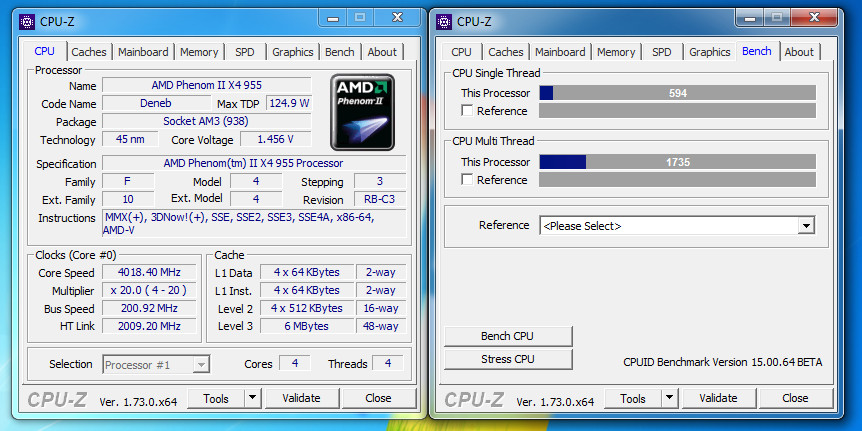Open Graphics tab in right window
This screenshot has height=431, width=862.
[x=710, y=52]
